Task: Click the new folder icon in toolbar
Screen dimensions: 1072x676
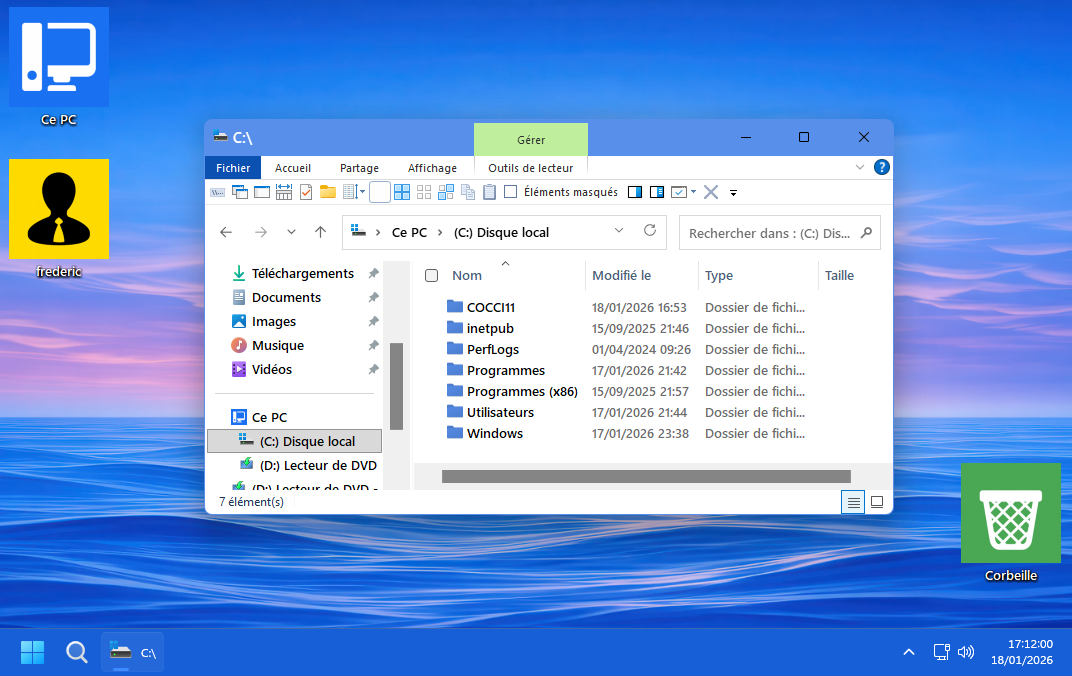Action: [x=328, y=192]
